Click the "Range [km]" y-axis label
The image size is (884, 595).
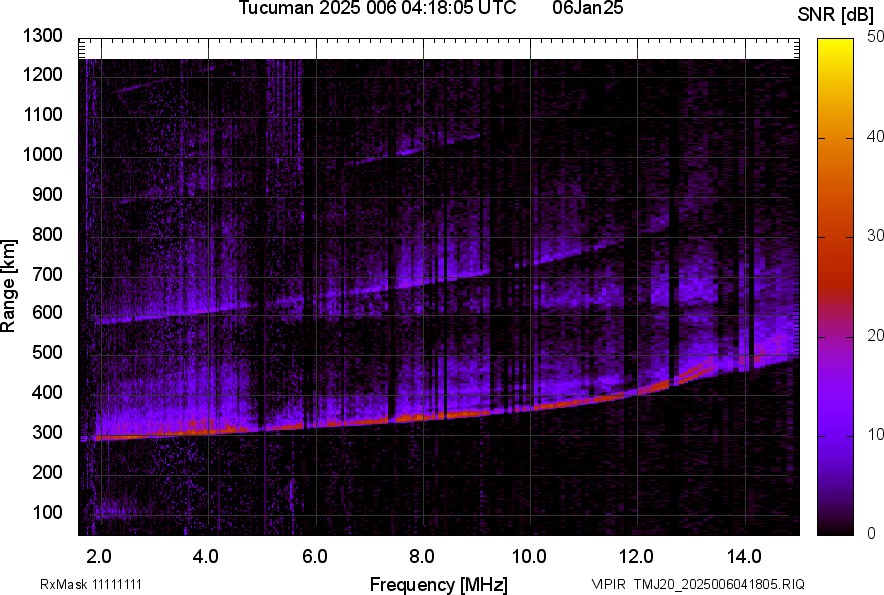[9, 286]
